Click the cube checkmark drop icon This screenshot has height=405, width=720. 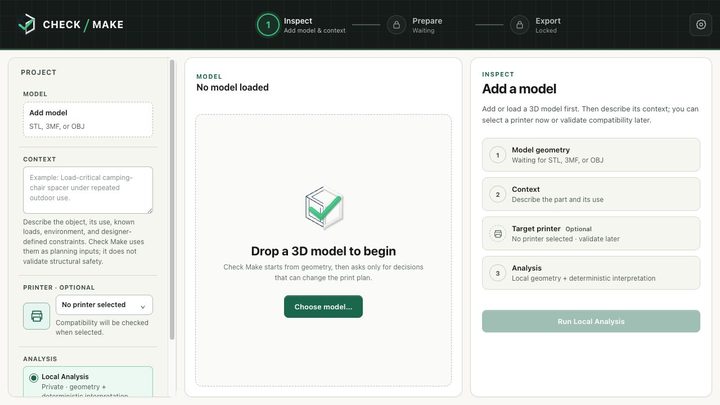click(324, 208)
